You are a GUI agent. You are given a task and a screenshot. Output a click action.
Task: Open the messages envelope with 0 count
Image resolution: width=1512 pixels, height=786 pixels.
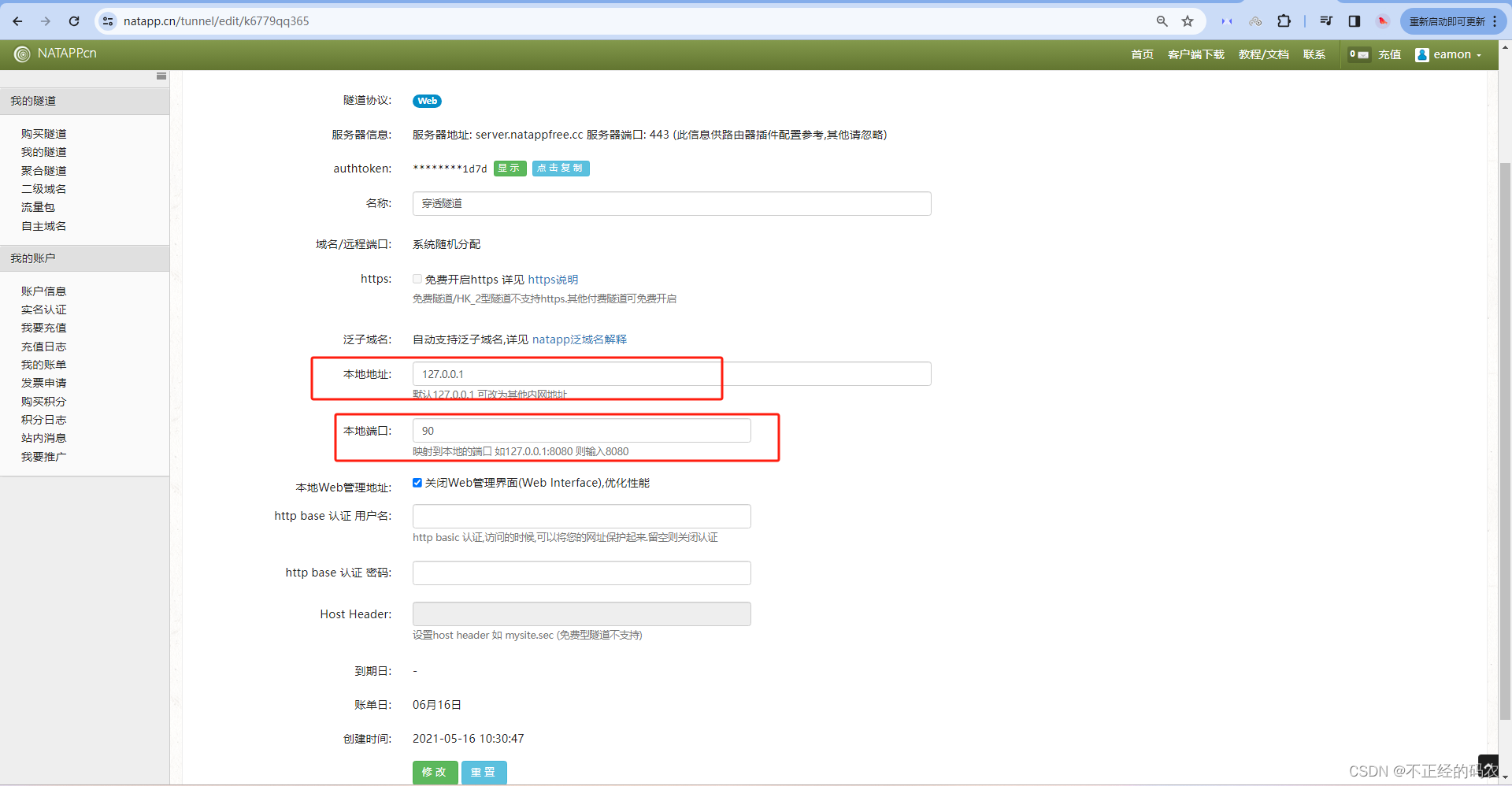pyautogui.click(x=1358, y=54)
